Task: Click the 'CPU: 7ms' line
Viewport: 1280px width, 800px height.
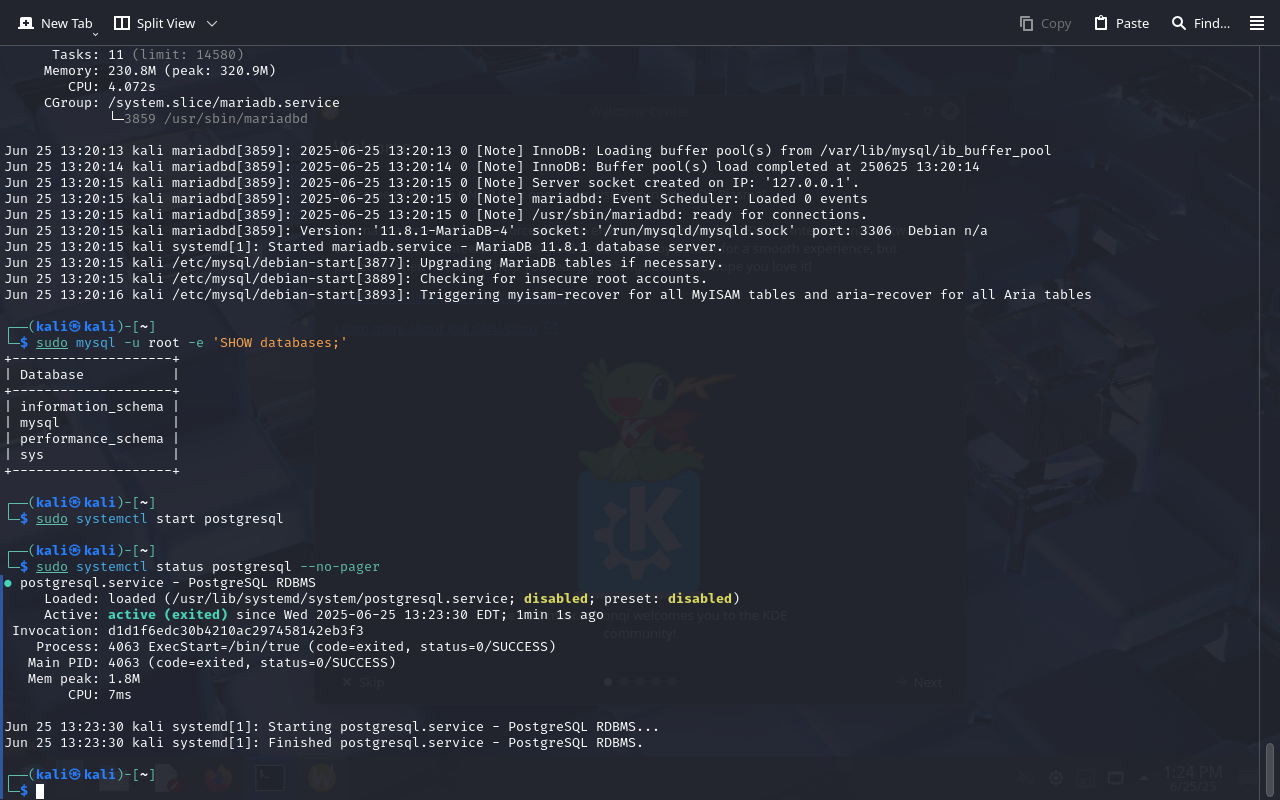Action: [100, 695]
